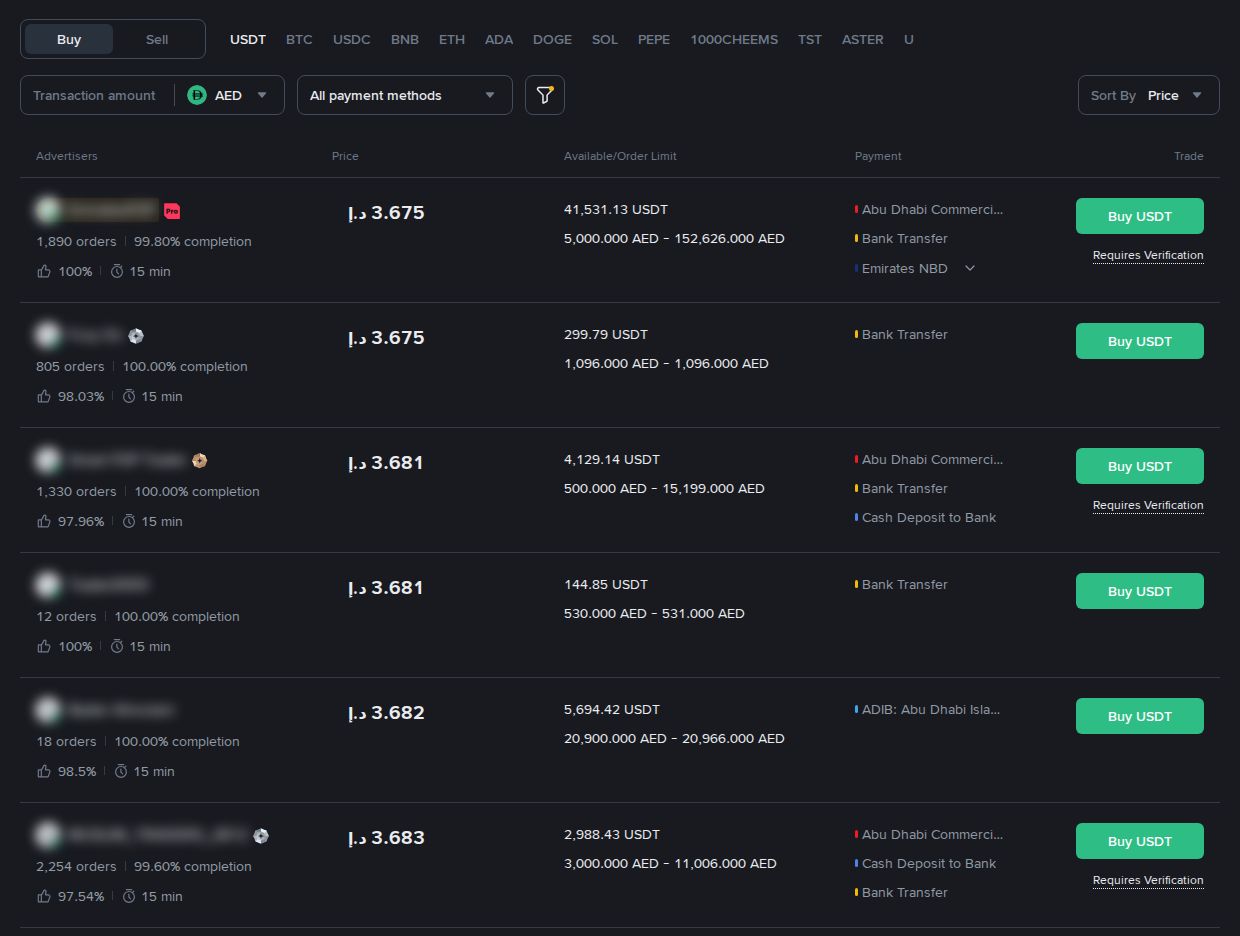Click the ADIB: Abu Dhabi Isla... payment label
The width and height of the screenshot is (1240, 936).
click(x=931, y=709)
